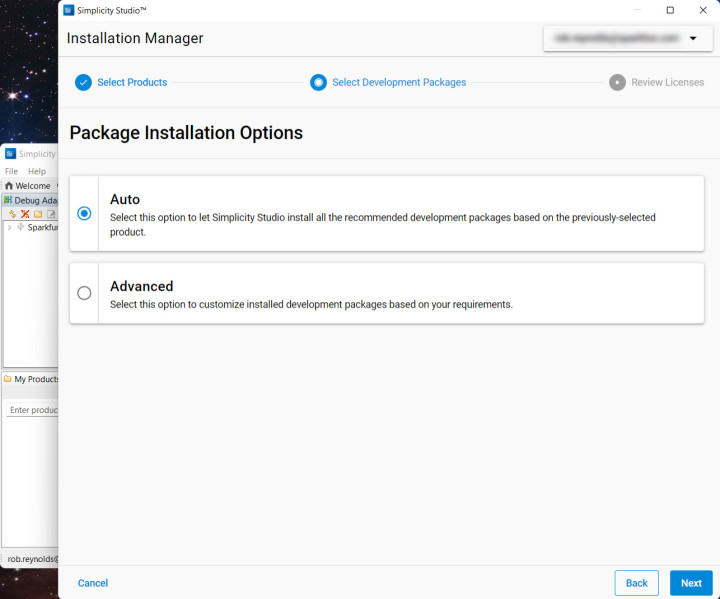Click the Advanced option description text

pyautogui.click(x=311, y=305)
